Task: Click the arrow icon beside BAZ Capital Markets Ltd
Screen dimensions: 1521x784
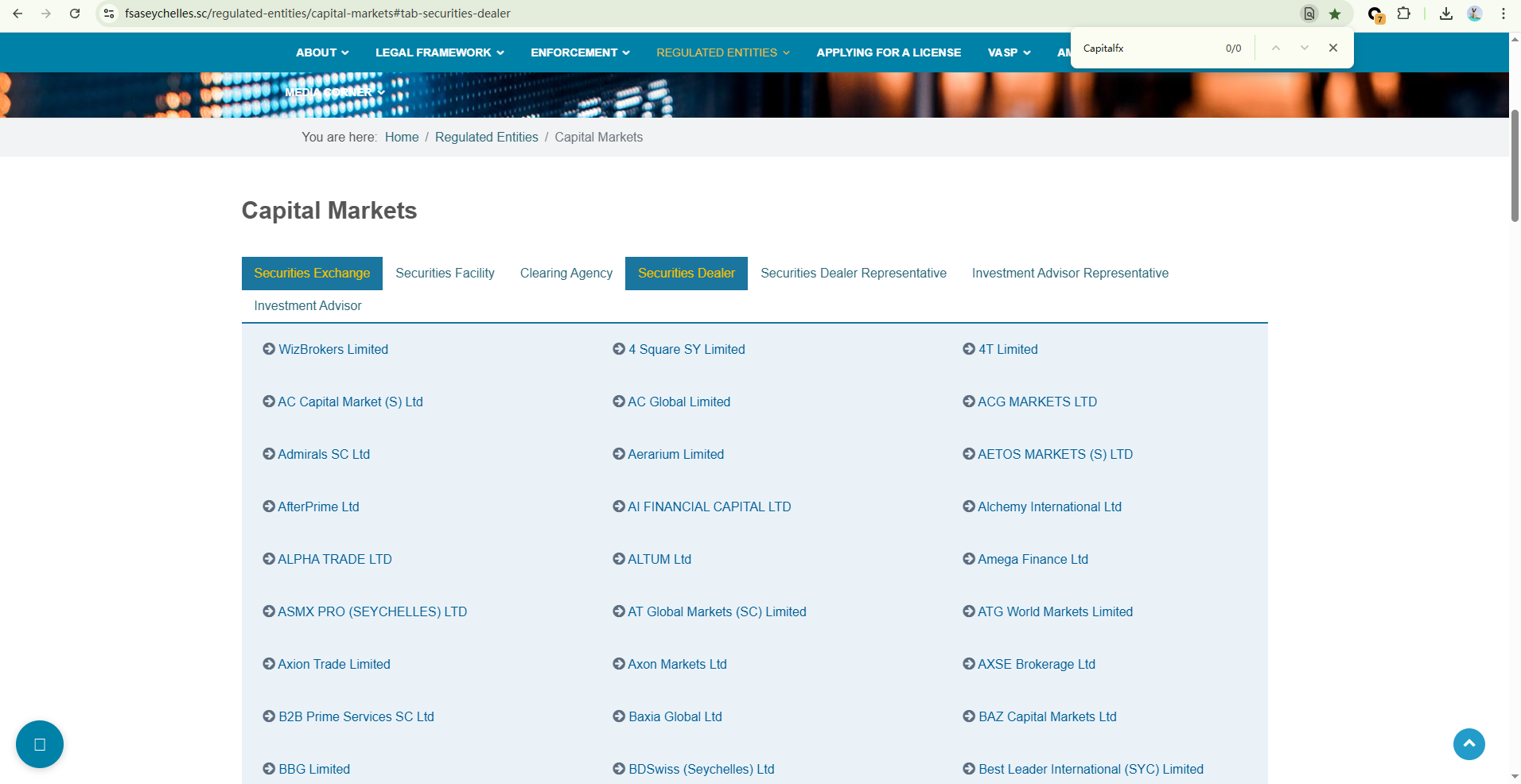Action: click(x=969, y=716)
